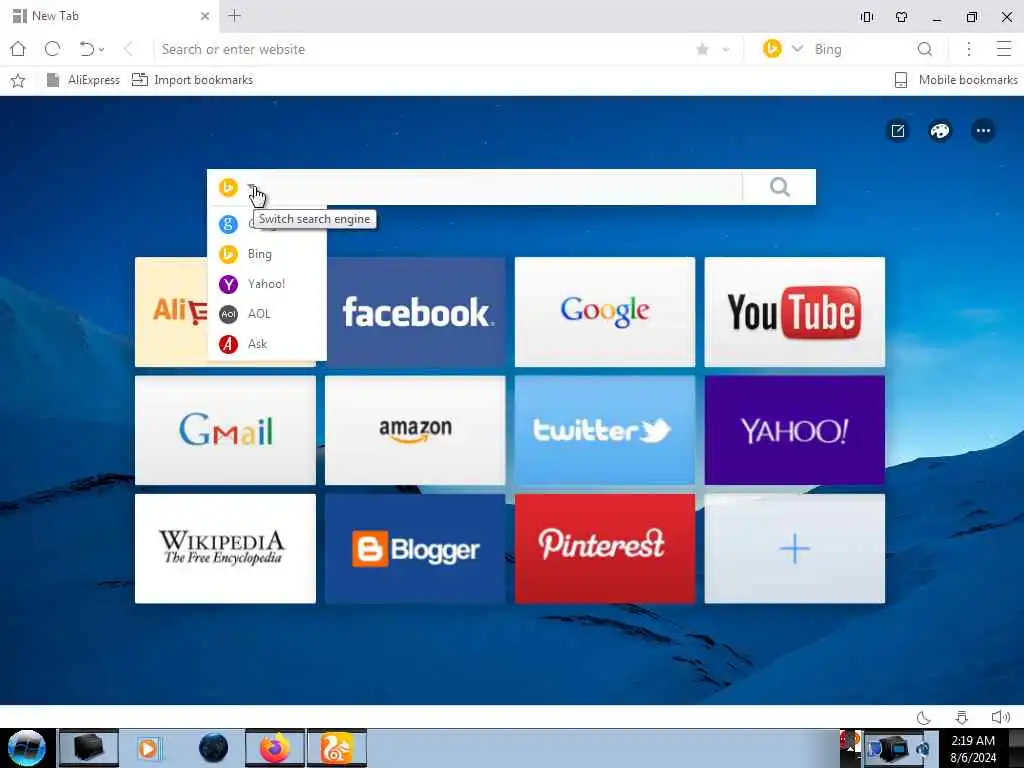The image size is (1024, 768).
Task: Go back with the back arrow
Action: click(x=128, y=49)
